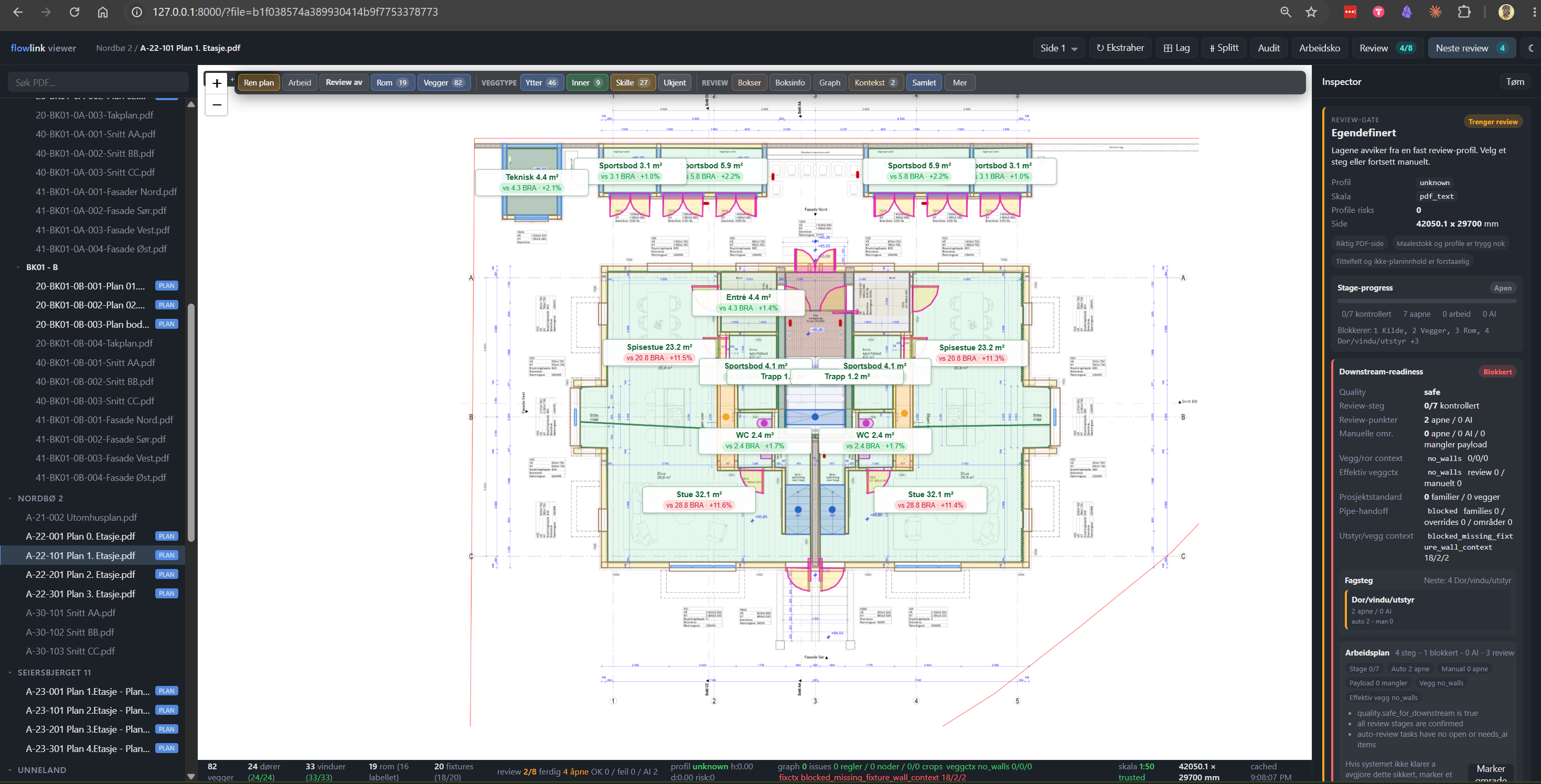Open the Graph review view
Screen dimensions: 1541x784
point(829,82)
